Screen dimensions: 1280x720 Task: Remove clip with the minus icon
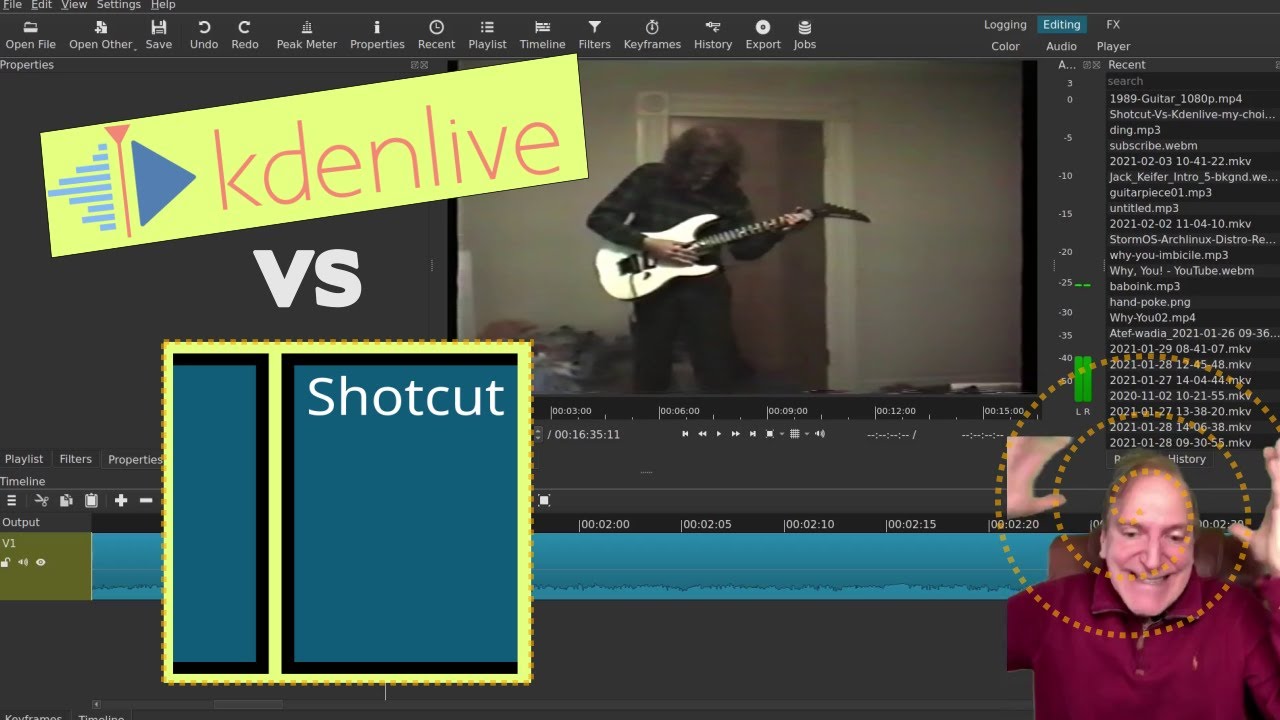(146, 500)
